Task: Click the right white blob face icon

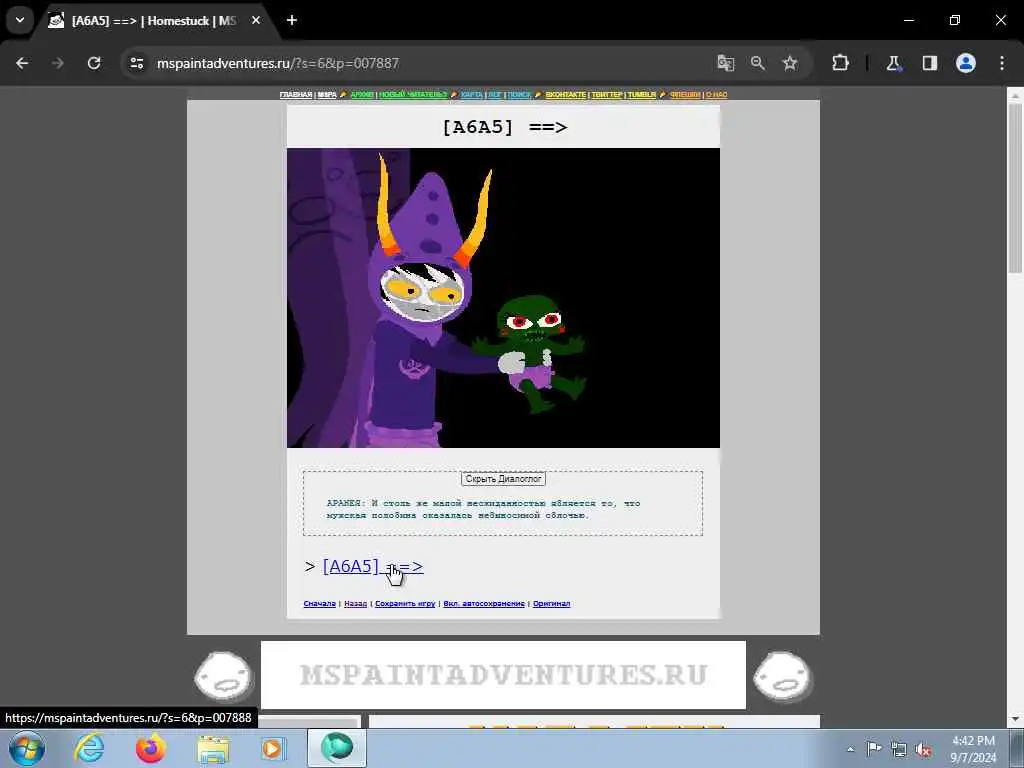Action: [x=782, y=676]
